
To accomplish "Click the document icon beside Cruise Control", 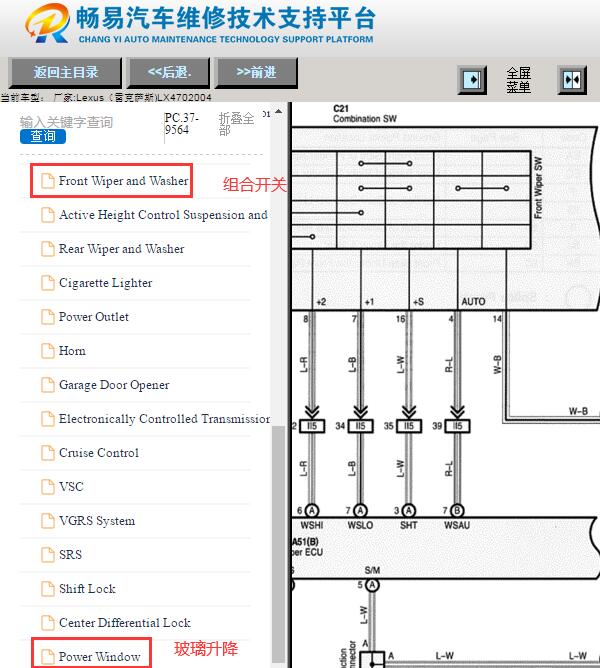I will pos(48,453).
